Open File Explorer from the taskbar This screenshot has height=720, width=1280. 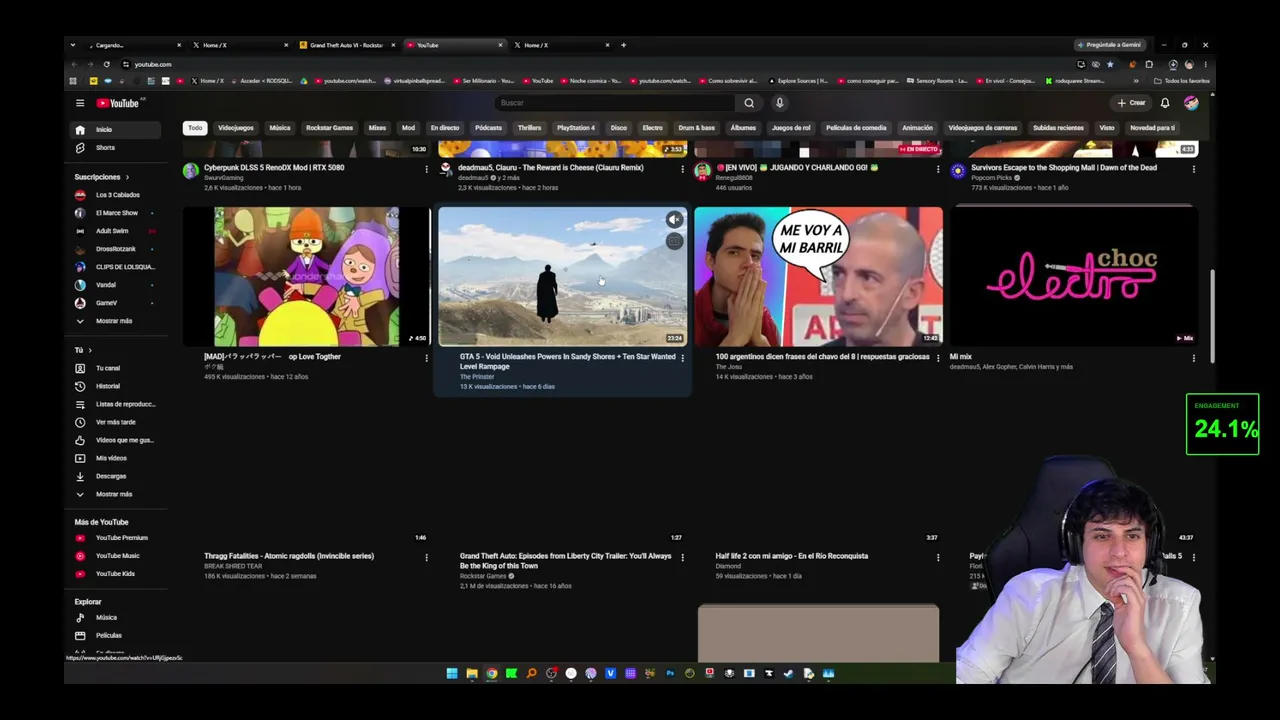[472, 674]
